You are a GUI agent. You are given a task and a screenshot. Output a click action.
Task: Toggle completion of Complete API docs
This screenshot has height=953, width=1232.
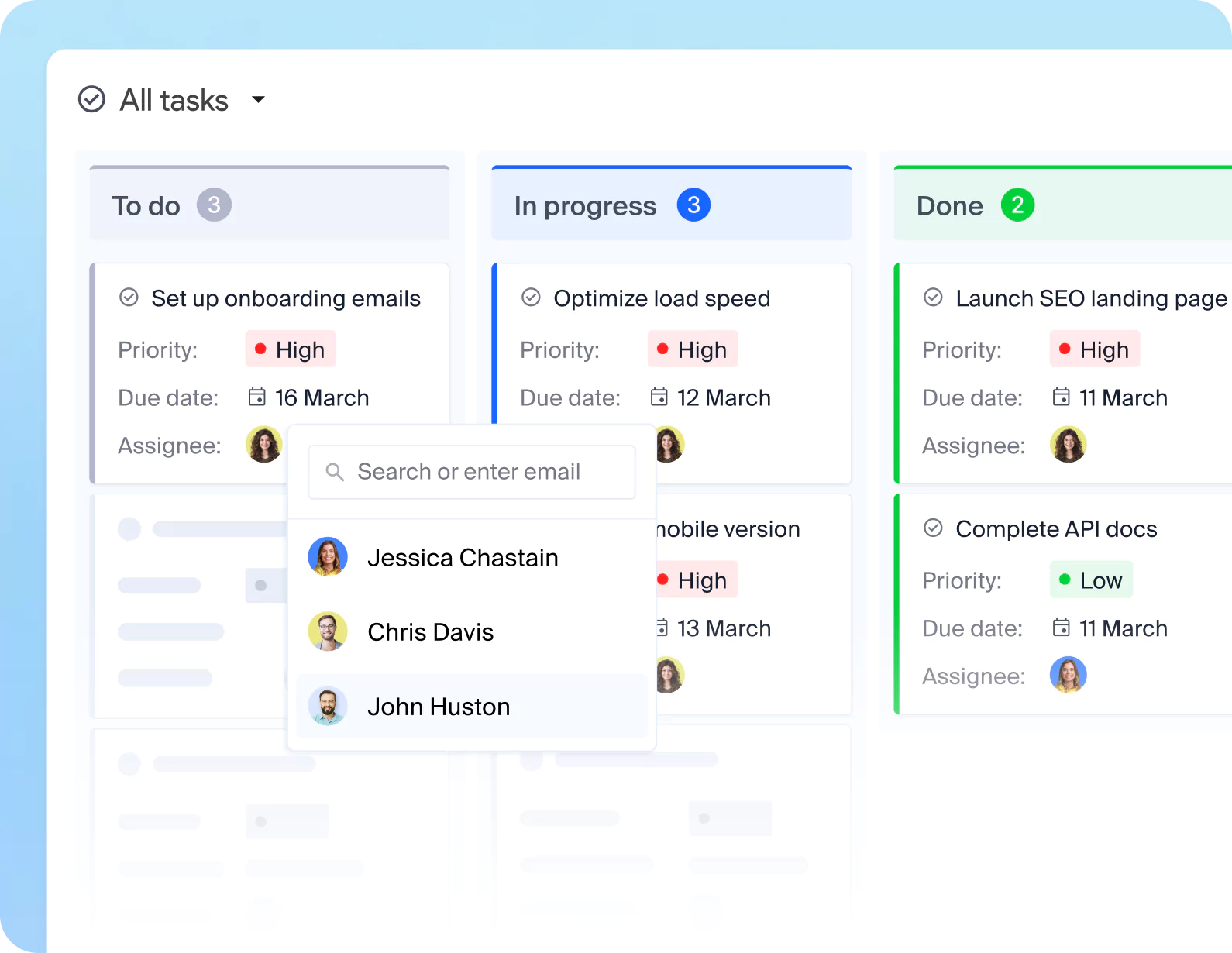933,528
